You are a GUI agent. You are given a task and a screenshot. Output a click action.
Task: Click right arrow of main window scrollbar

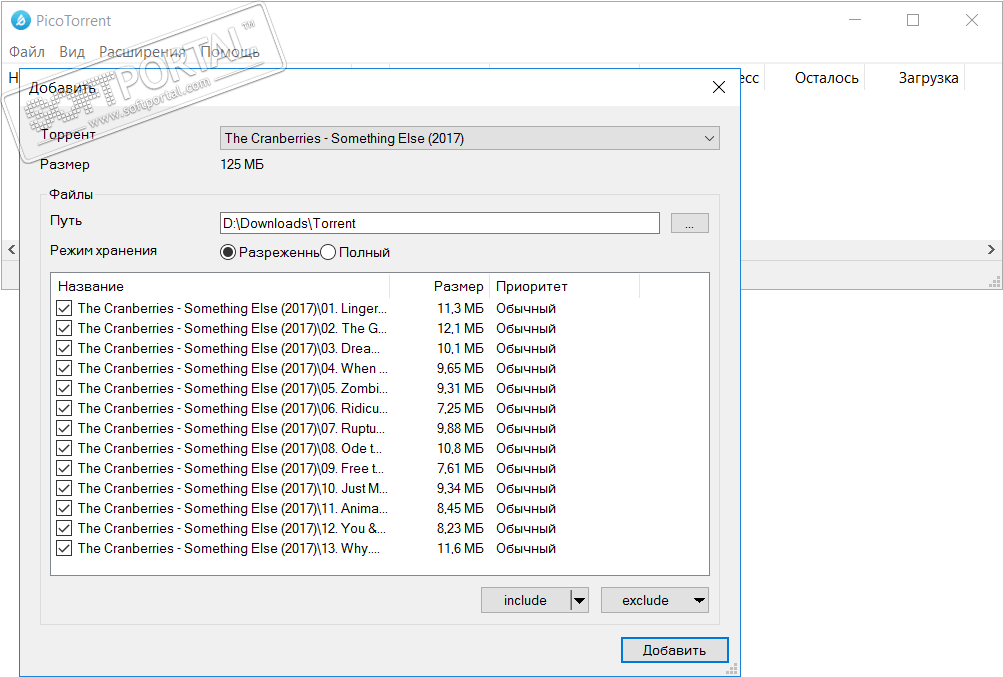(x=991, y=250)
